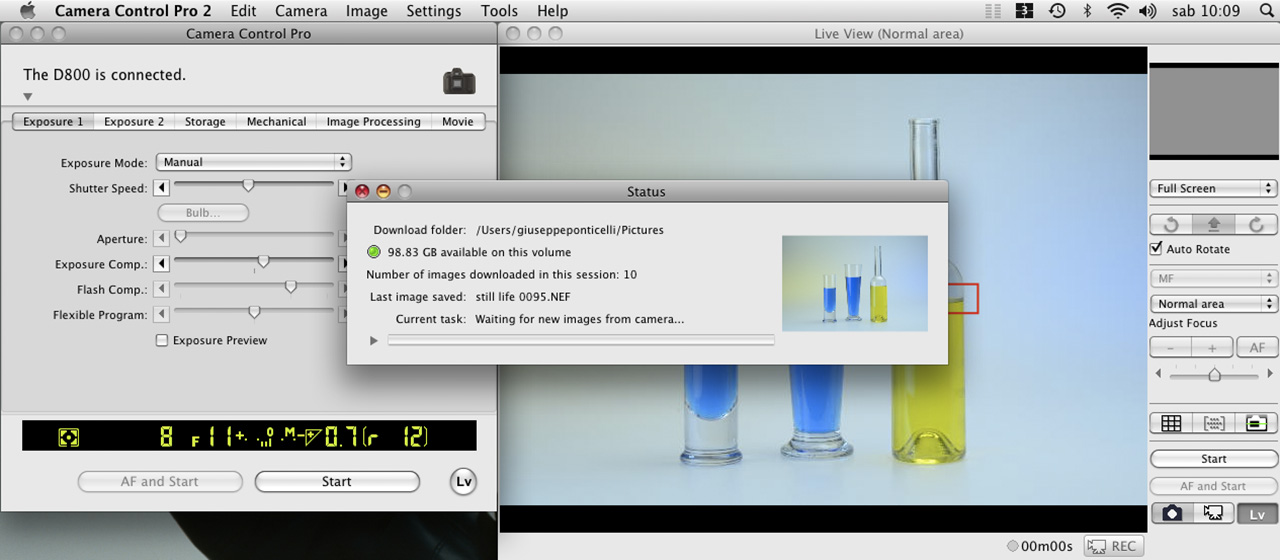This screenshot has height=560, width=1280.
Task: Click the middle upright-arrow rotation button
Action: (1214, 225)
